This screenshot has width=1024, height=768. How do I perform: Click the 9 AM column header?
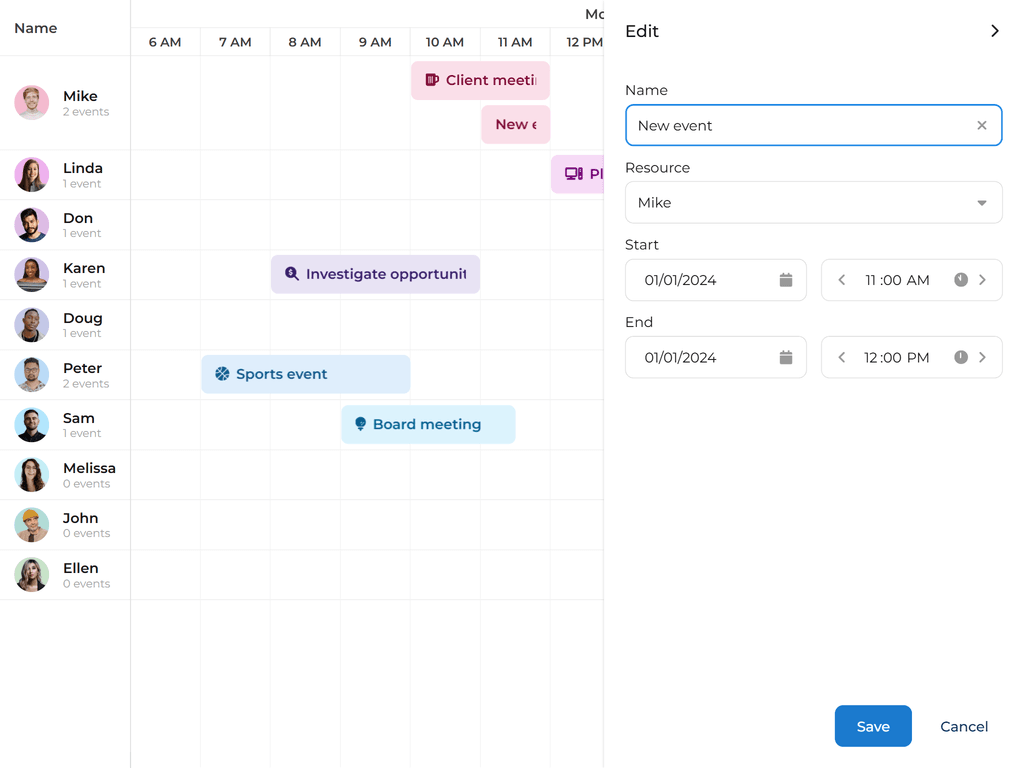[x=375, y=42]
